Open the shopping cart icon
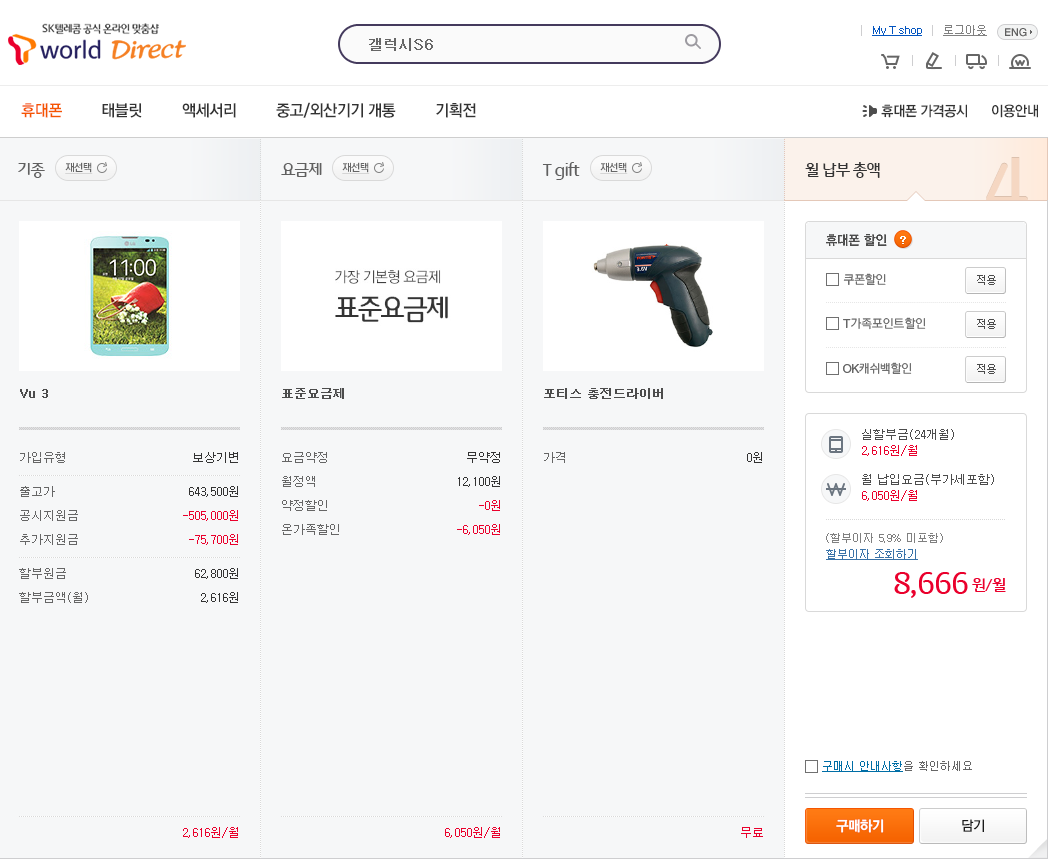This screenshot has height=859, width=1048. (890, 62)
